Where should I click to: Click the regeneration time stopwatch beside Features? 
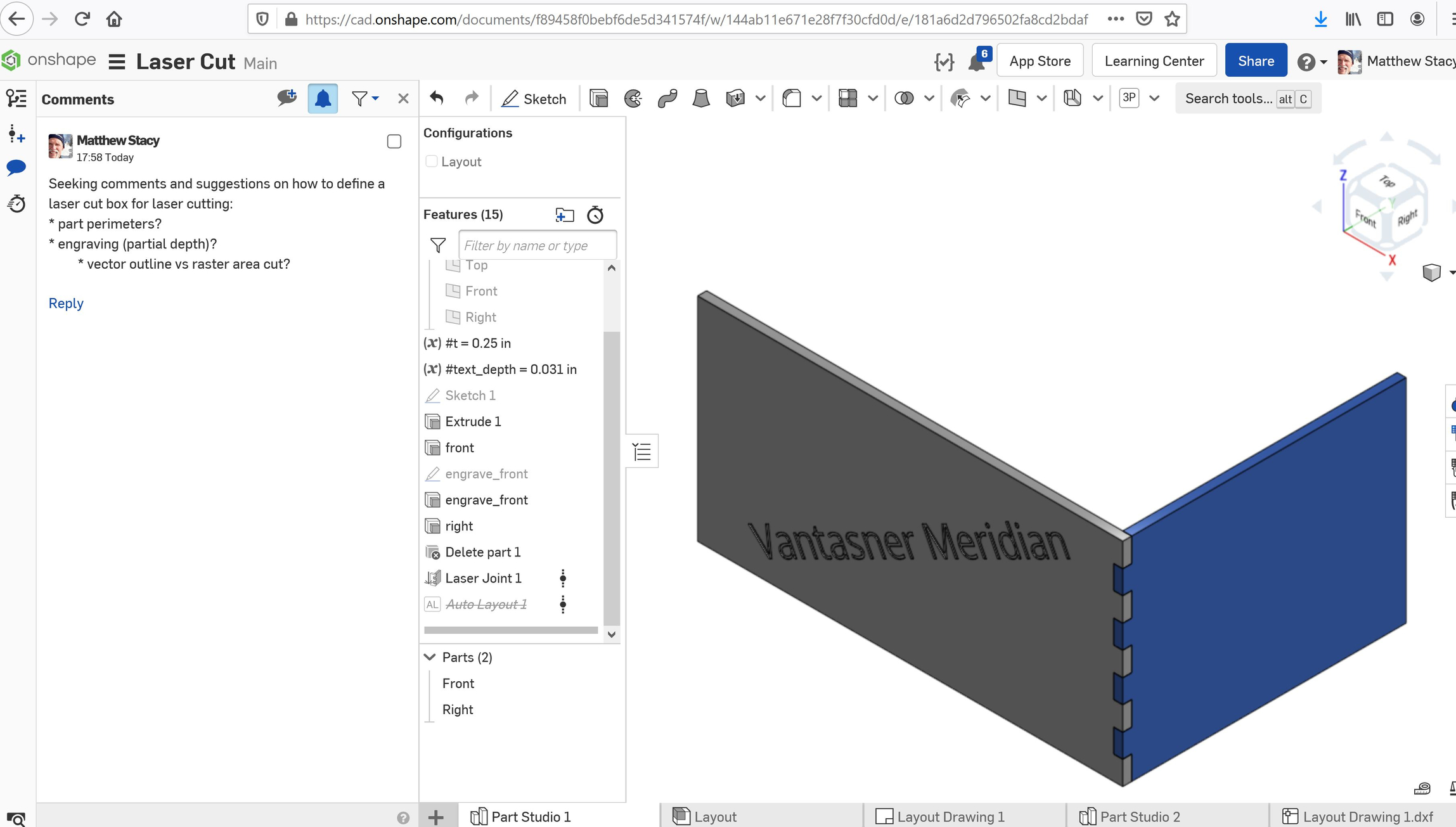595,215
